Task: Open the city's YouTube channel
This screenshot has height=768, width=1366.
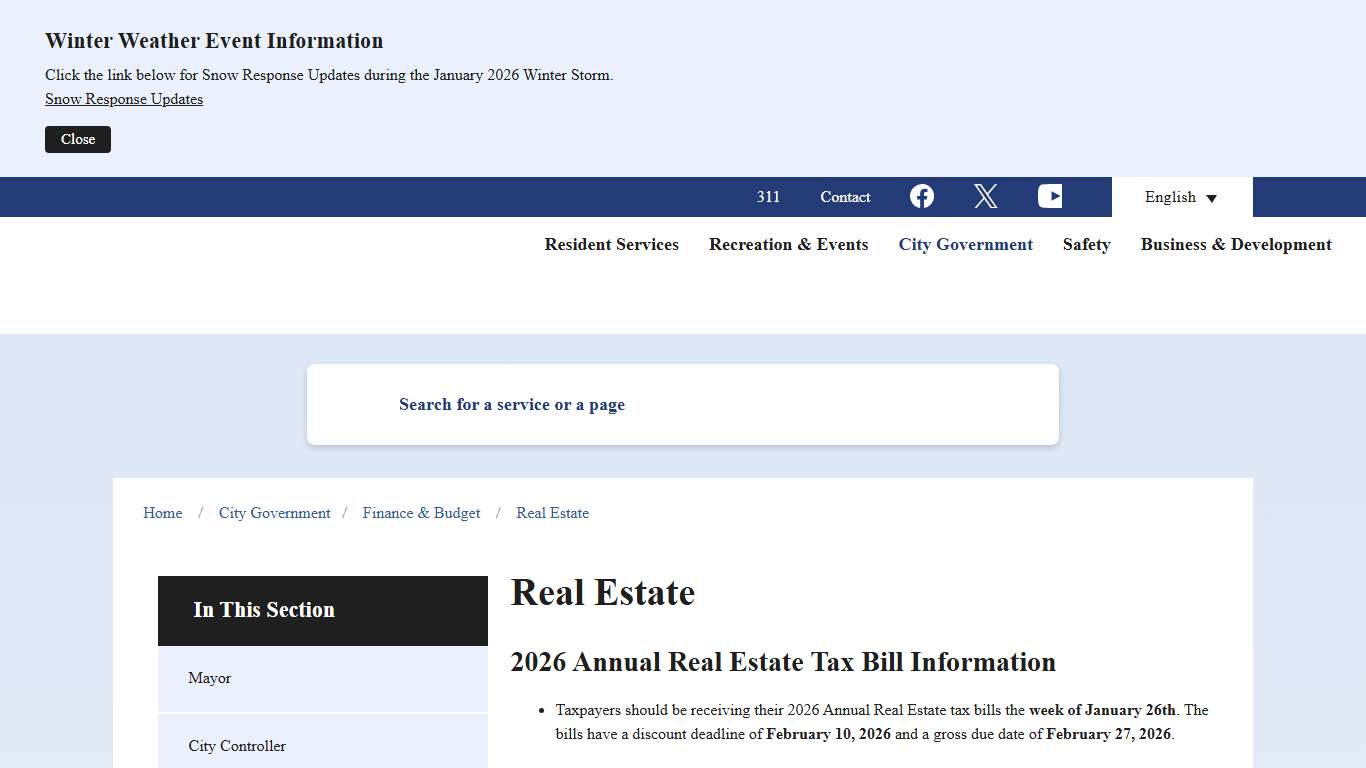Action: (x=1050, y=196)
